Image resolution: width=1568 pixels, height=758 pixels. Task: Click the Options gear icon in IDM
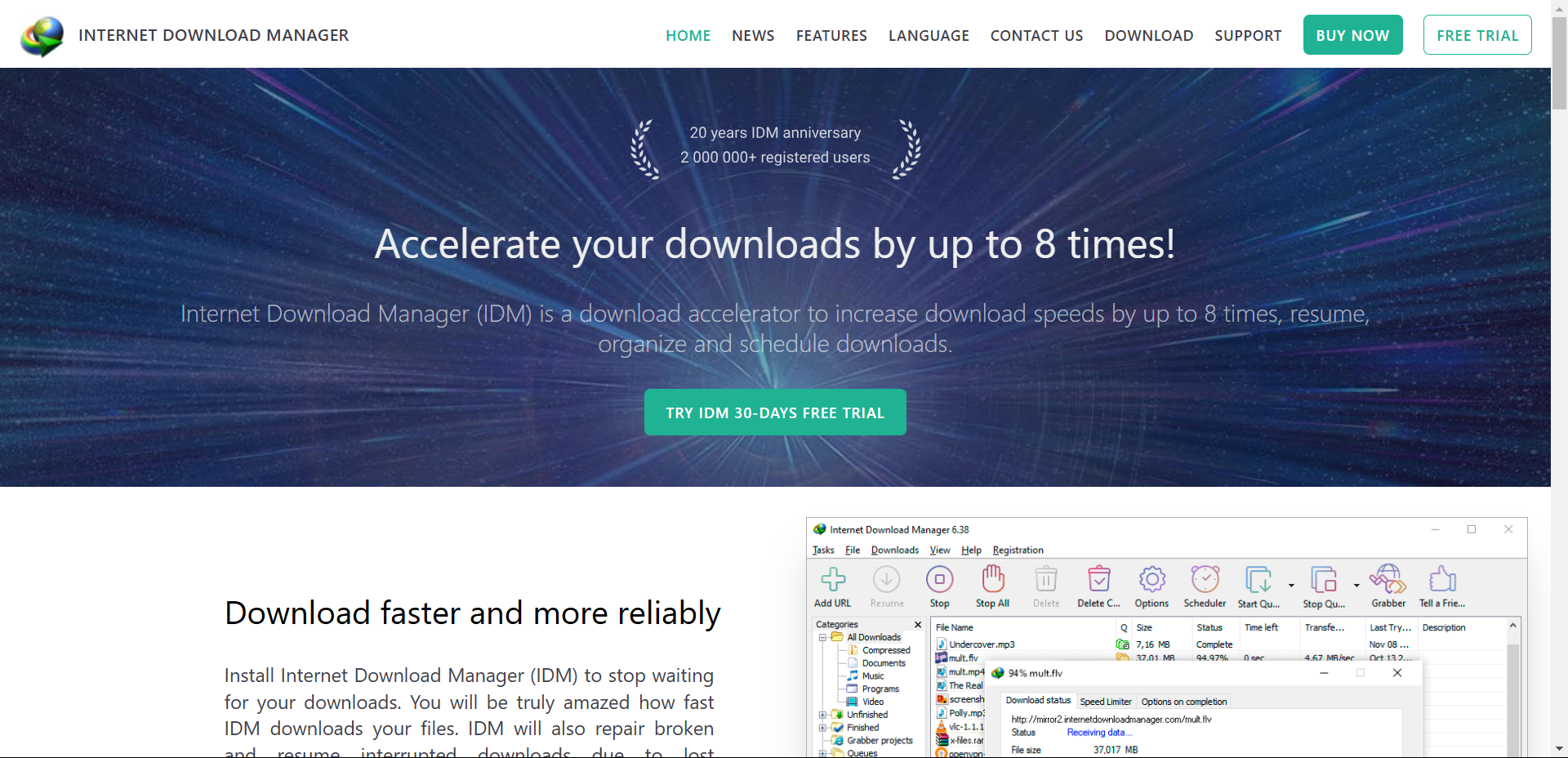coord(1152,580)
